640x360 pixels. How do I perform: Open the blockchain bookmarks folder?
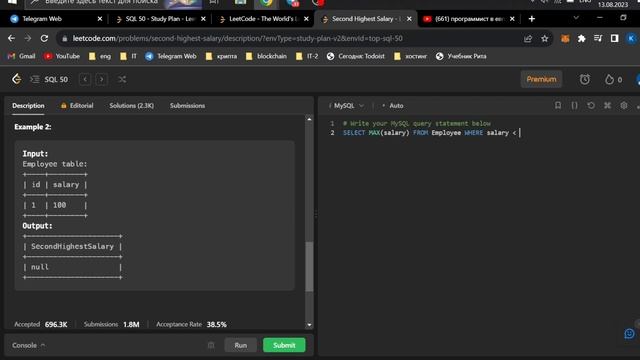point(266,56)
